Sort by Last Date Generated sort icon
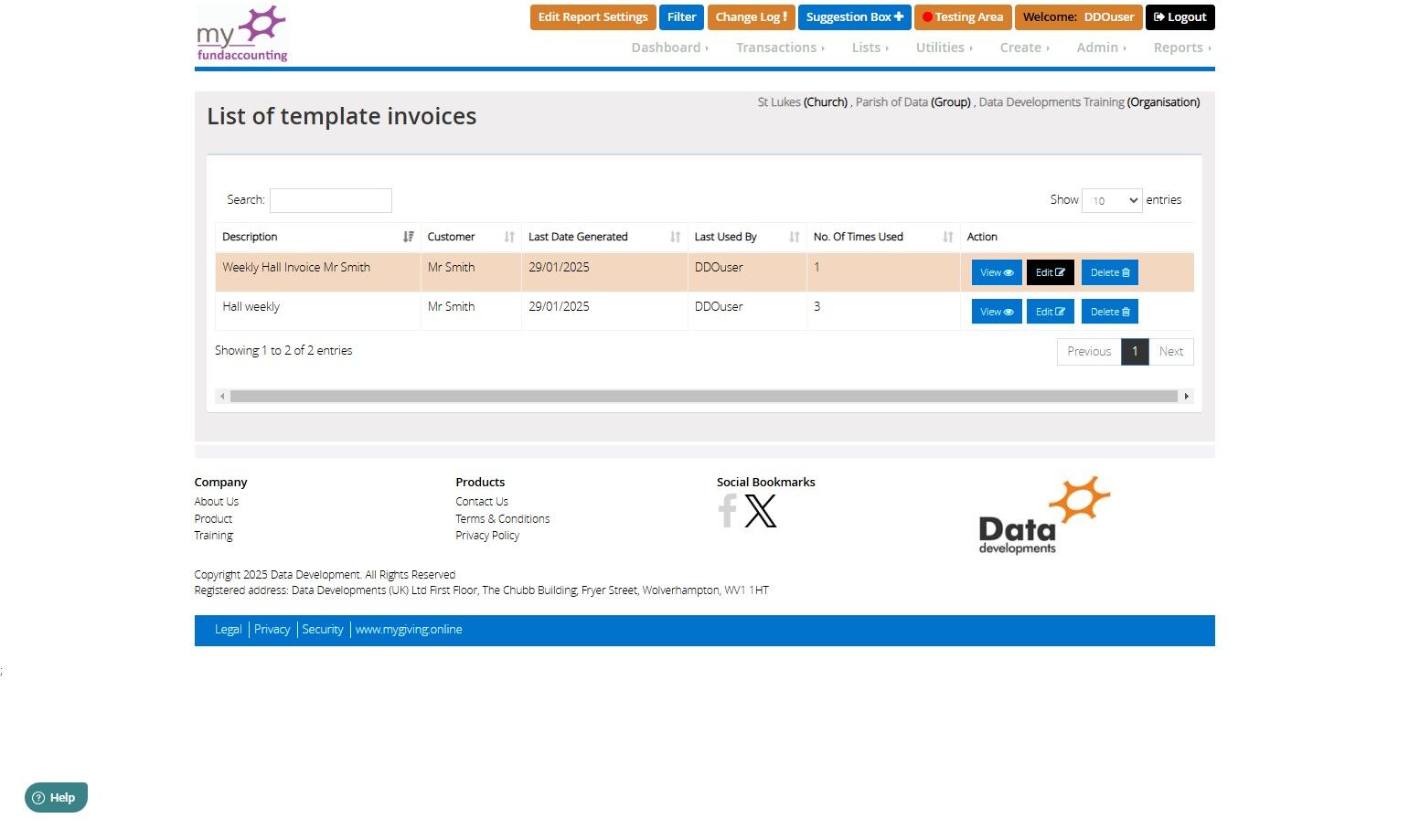The width and height of the screenshot is (1409, 840). click(675, 237)
